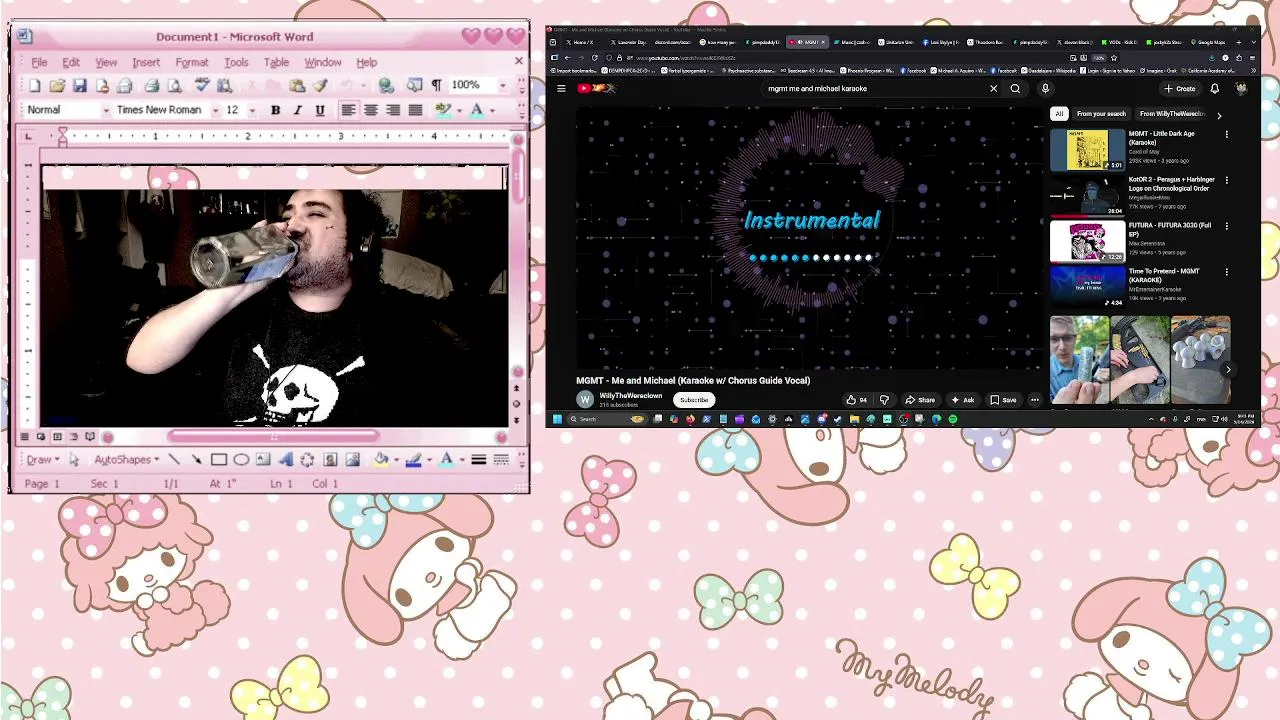
Task: Select the 'From your search' chip
Action: pos(1101,114)
